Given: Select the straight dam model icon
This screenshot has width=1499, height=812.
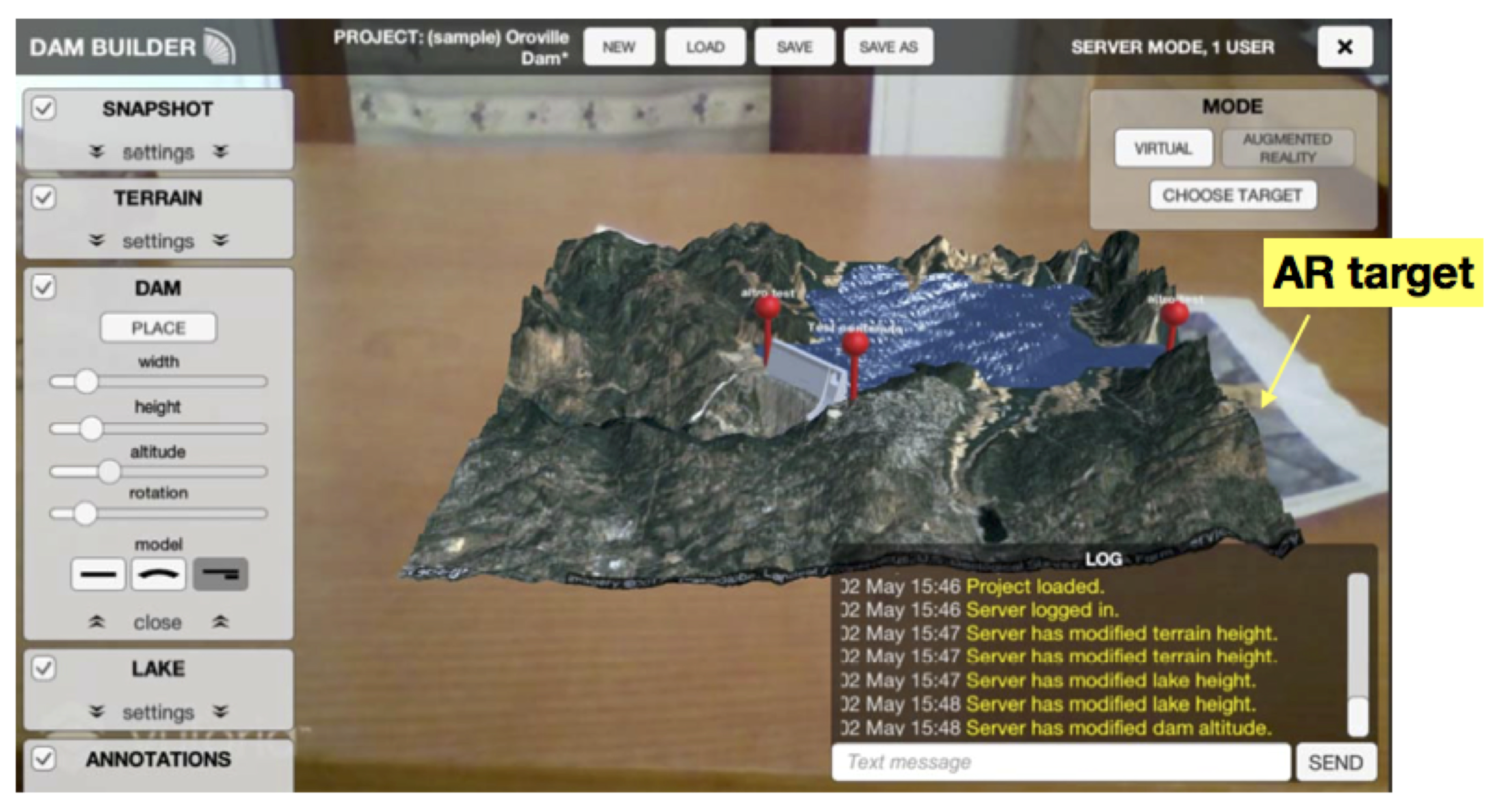Looking at the screenshot, I should click(98, 575).
